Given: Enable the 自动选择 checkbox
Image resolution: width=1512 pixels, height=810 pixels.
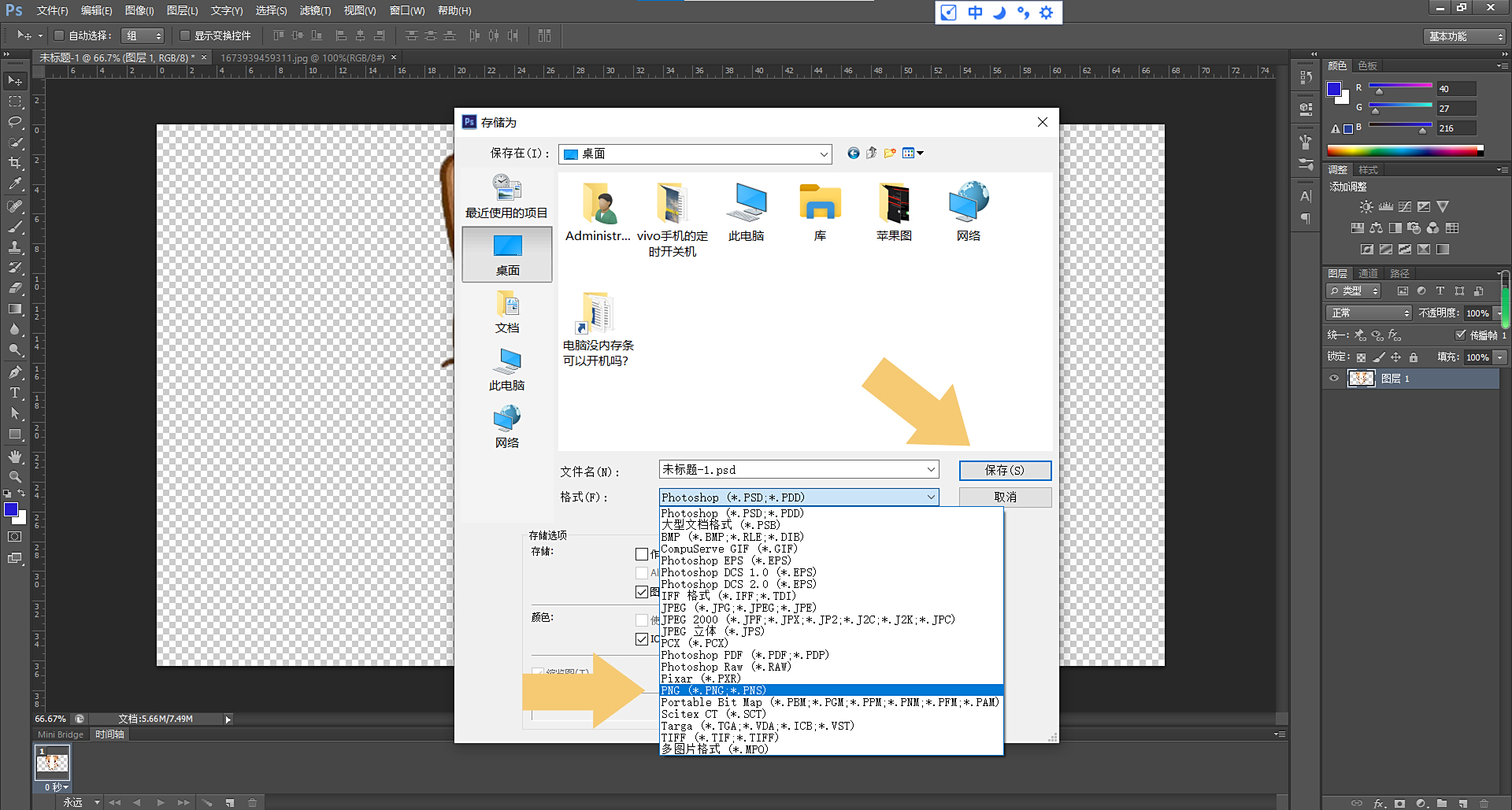Looking at the screenshot, I should coord(59,35).
